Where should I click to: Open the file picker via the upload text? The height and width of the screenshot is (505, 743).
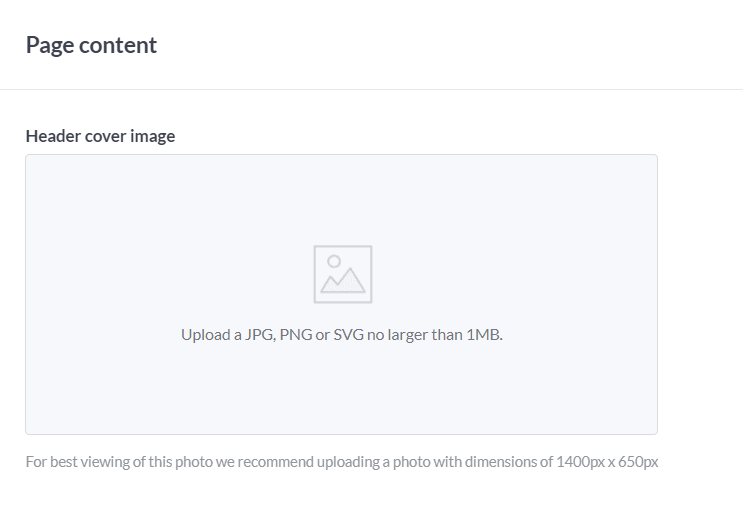click(x=341, y=335)
